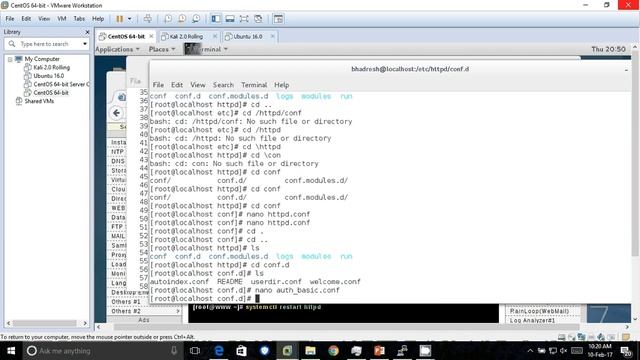Open File Explorer from the taskbar
The width and height of the screenshot is (640, 360).
click(x=310, y=351)
